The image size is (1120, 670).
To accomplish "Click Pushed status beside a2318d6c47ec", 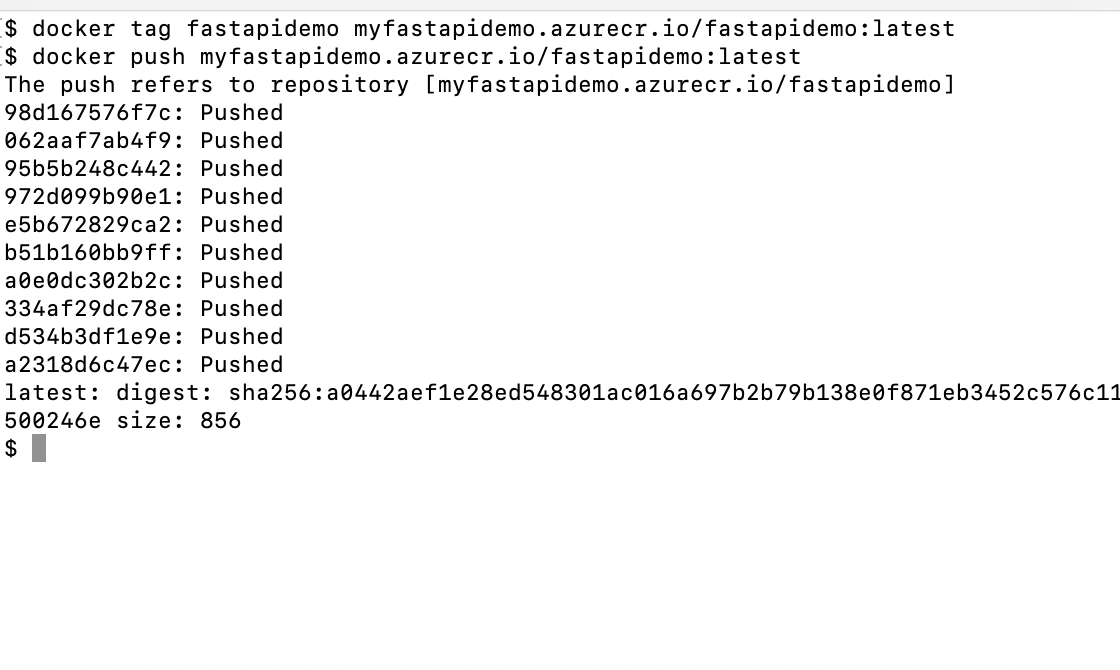I will (x=241, y=364).
